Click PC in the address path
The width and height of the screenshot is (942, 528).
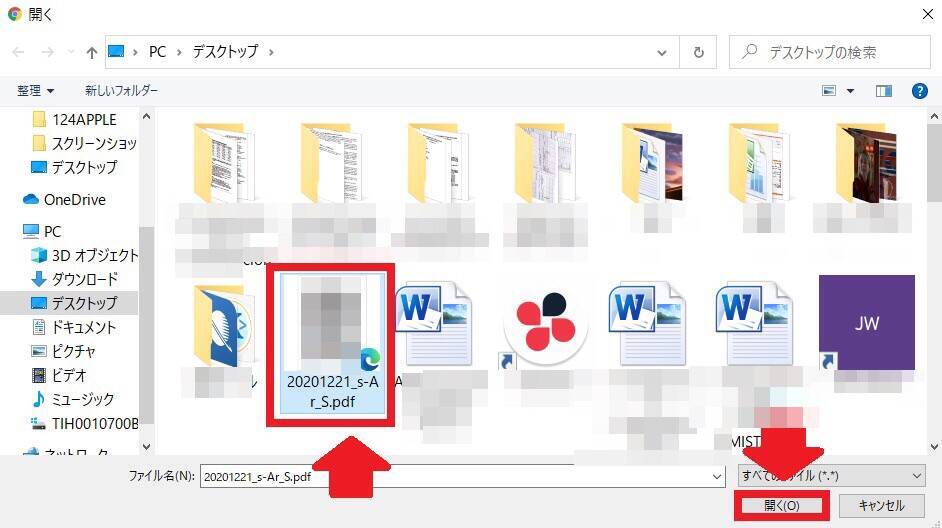pyautogui.click(x=157, y=52)
